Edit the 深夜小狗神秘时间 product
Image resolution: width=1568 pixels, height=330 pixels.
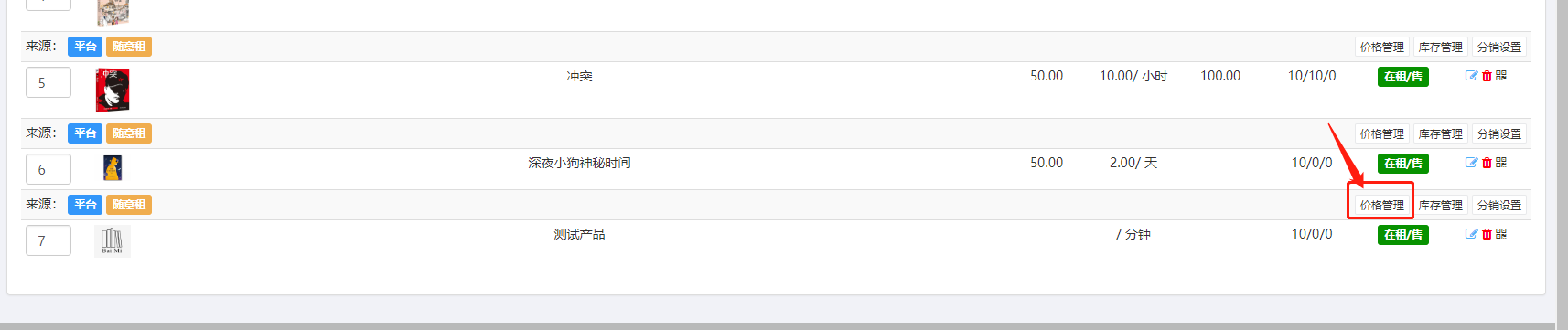[1471, 163]
